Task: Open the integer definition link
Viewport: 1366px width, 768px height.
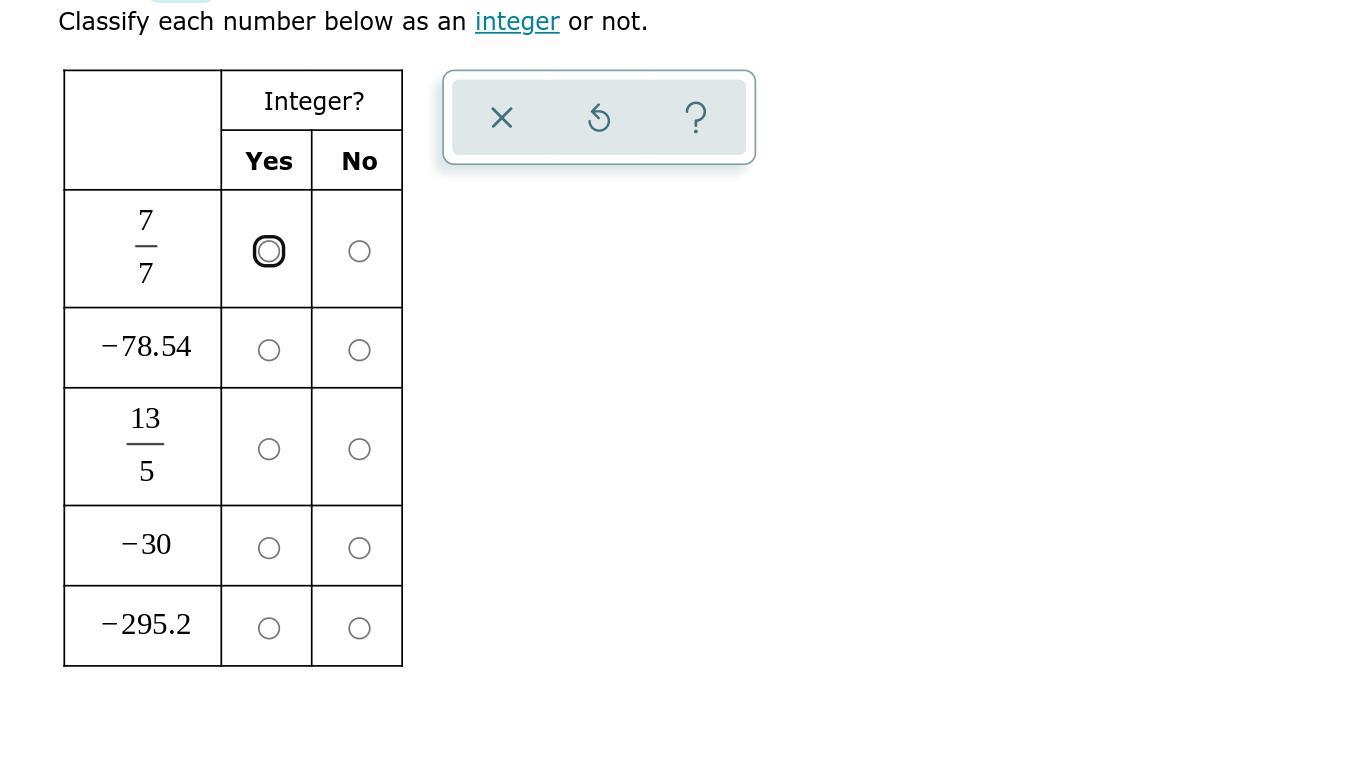Action: coord(516,22)
